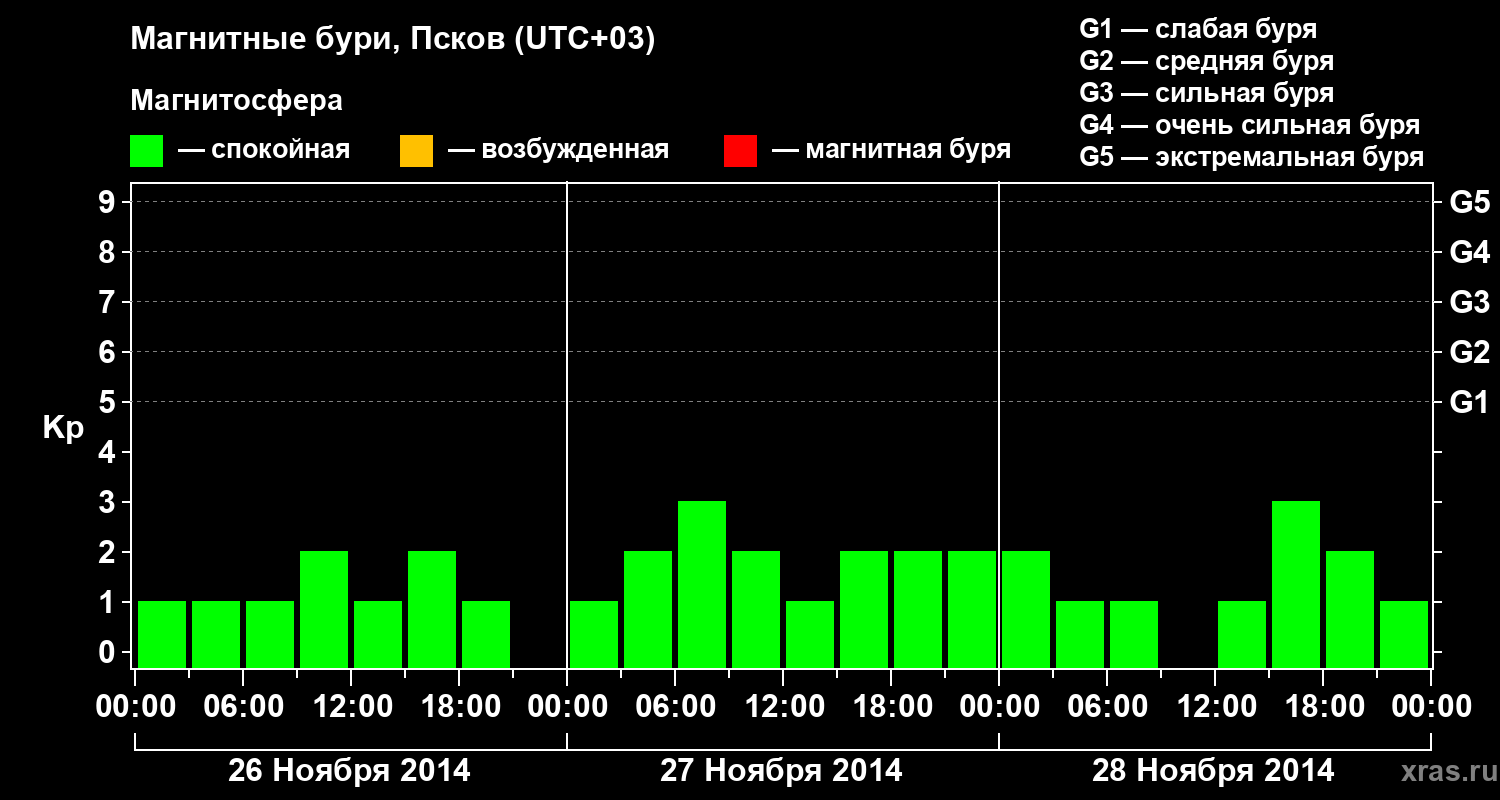Select the 'G5 — экстремальная буря' legend line
Image resolution: width=1500 pixels, height=800 pixels.
[x=1251, y=157]
